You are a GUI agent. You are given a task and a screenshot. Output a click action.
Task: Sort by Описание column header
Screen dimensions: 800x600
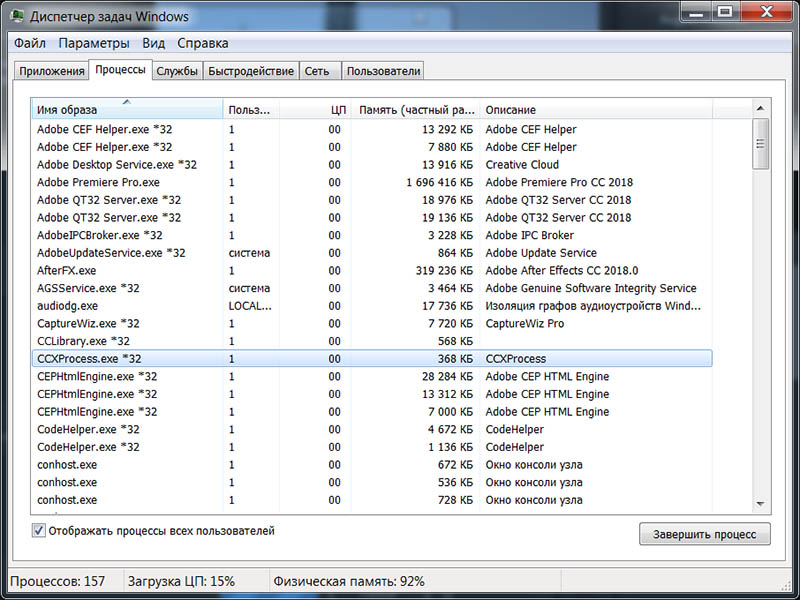[x=596, y=109]
